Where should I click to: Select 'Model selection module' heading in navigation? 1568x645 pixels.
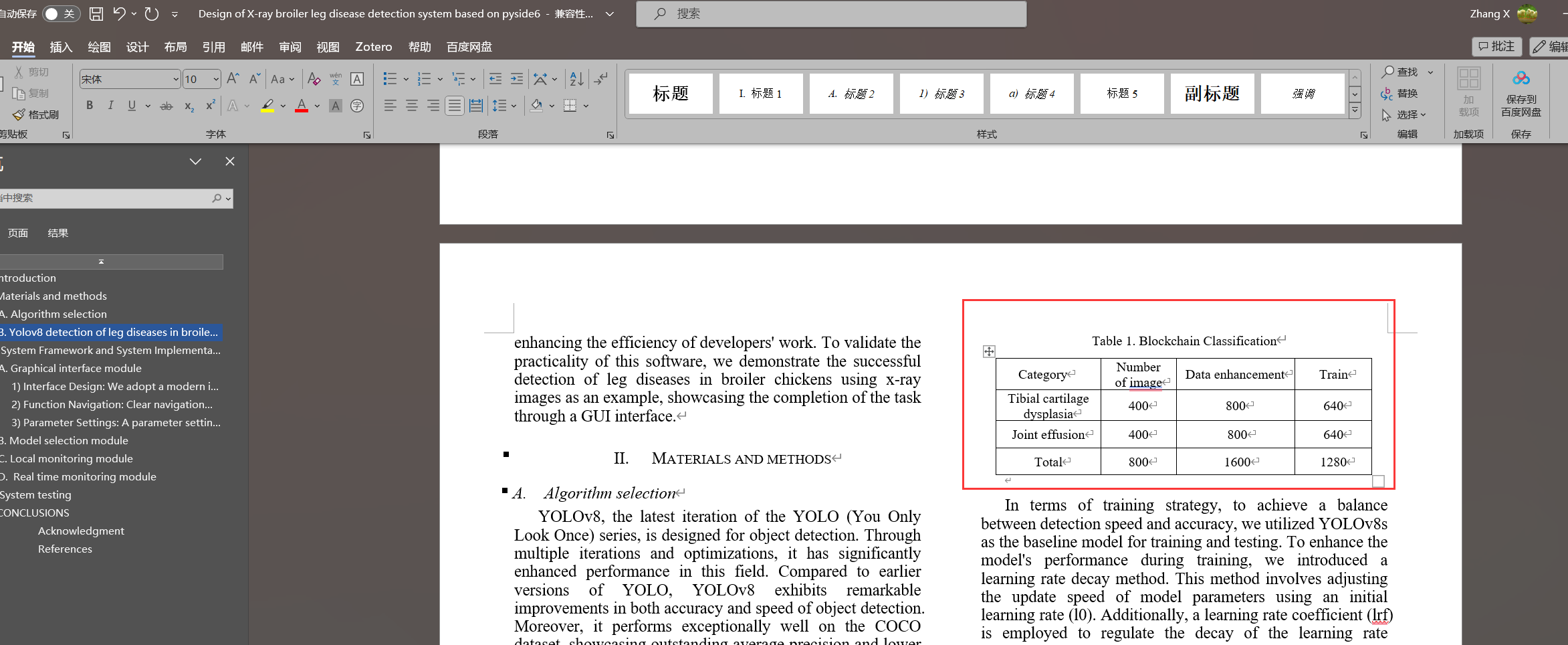pyautogui.click(x=67, y=440)
